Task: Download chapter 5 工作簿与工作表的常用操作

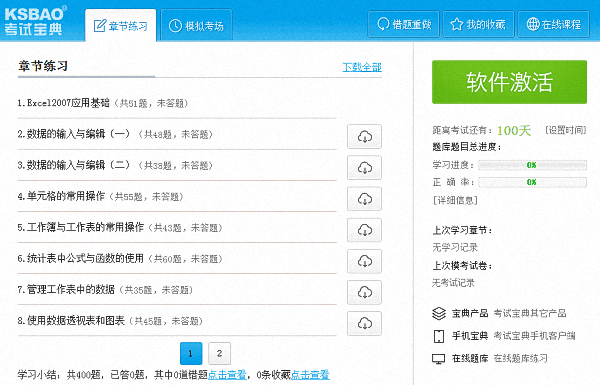Action: tap(364, 230)
